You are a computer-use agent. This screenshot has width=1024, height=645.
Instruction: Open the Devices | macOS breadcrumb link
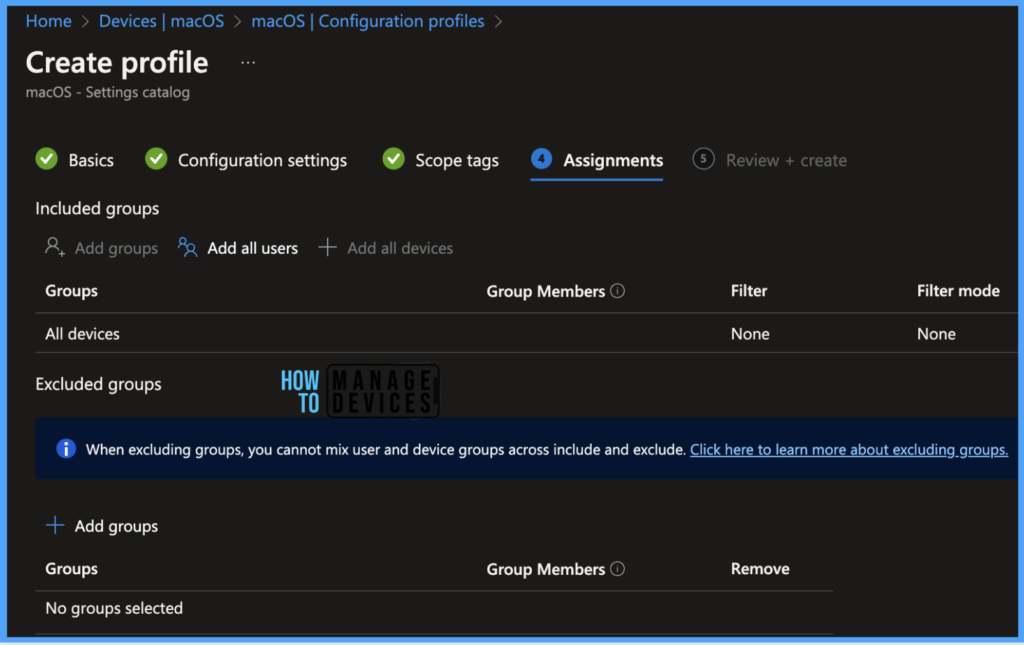tap(161, 21)
